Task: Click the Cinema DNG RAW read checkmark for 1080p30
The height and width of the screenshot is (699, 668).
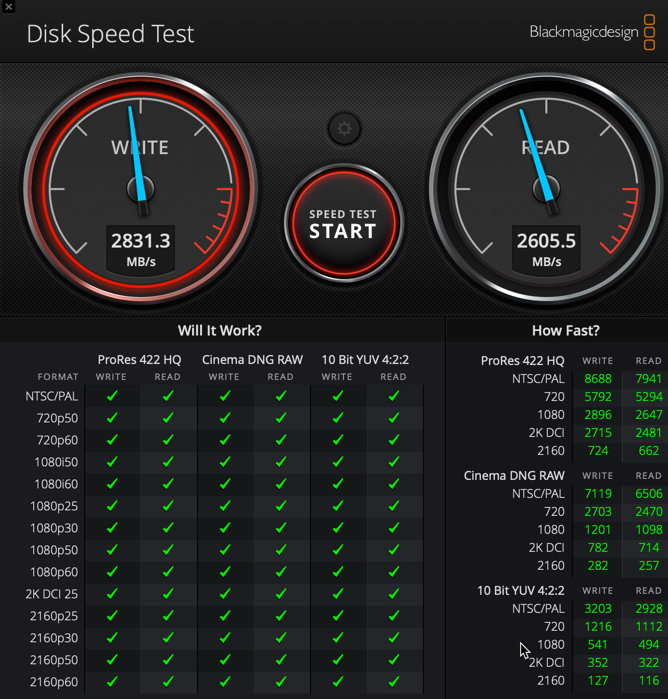Action: (x=281, y=528)
